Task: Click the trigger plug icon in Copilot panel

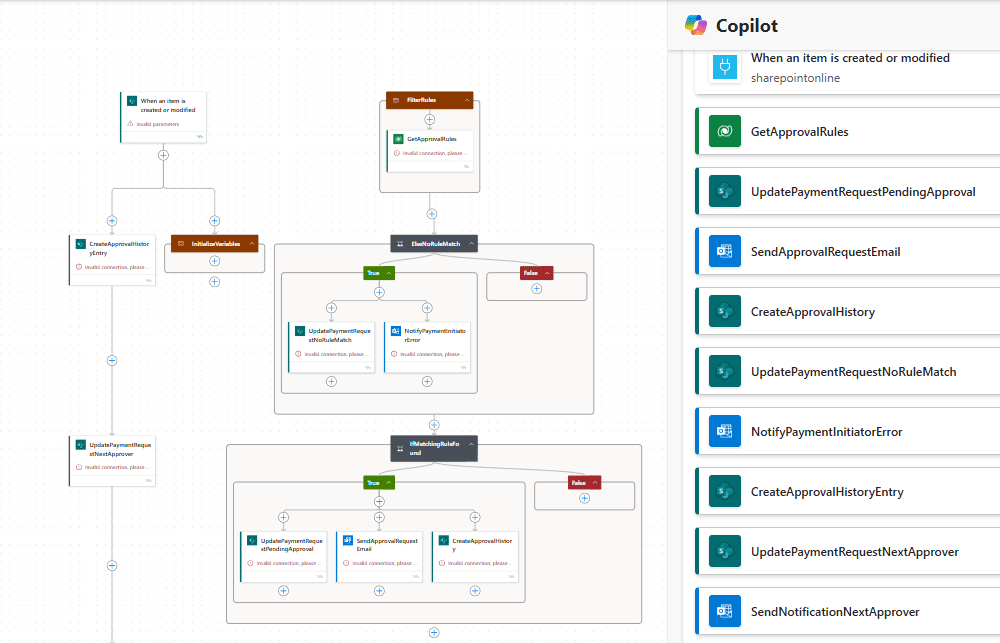Action: point(725,67)
